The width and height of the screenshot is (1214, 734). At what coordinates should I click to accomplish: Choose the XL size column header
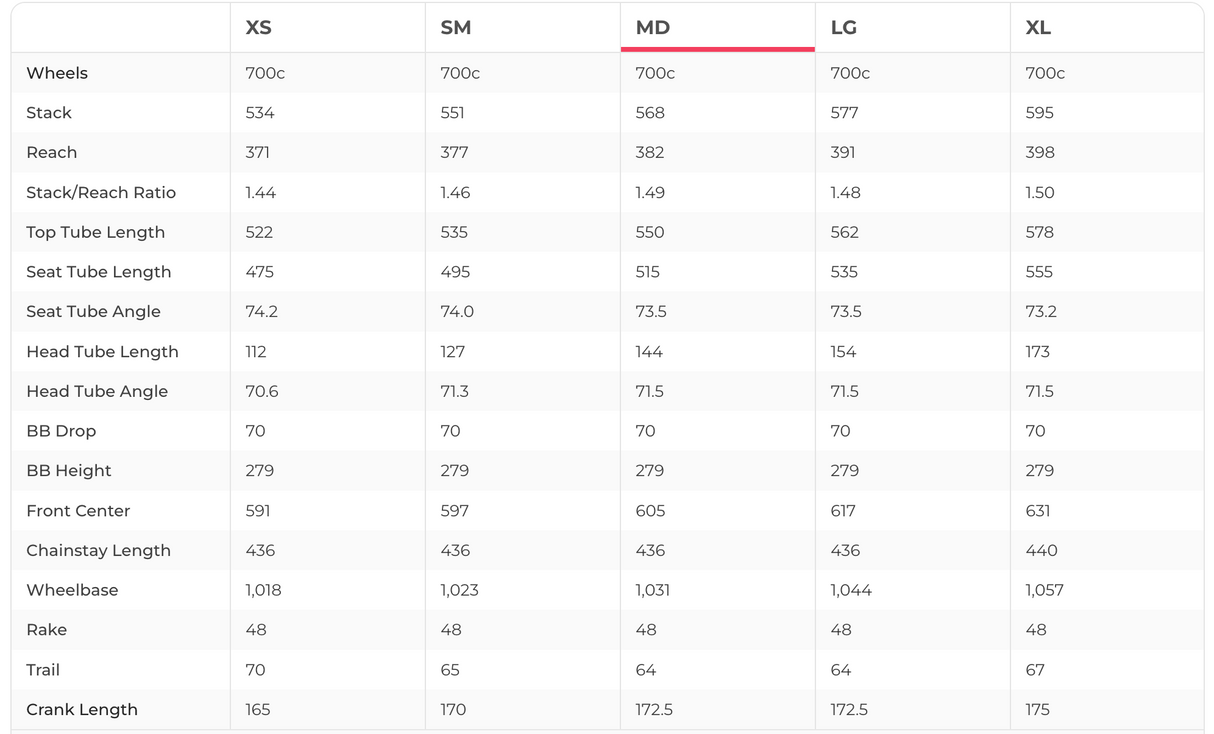(1038, 28)
